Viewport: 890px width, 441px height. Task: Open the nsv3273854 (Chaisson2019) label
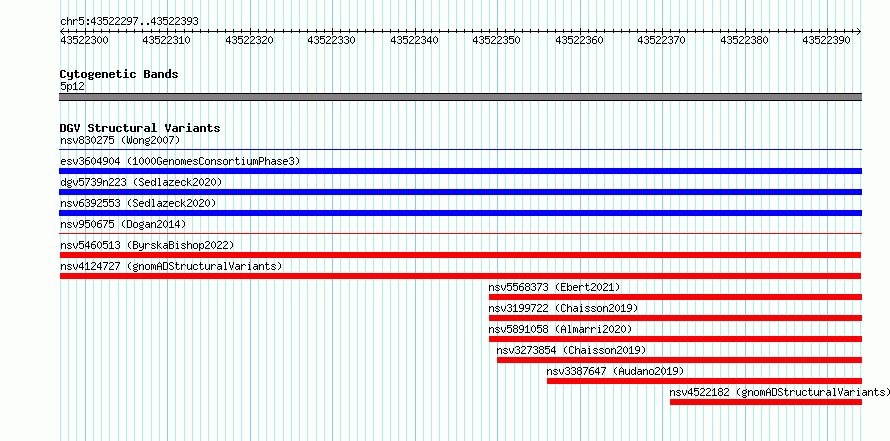[x=571, y=350]
